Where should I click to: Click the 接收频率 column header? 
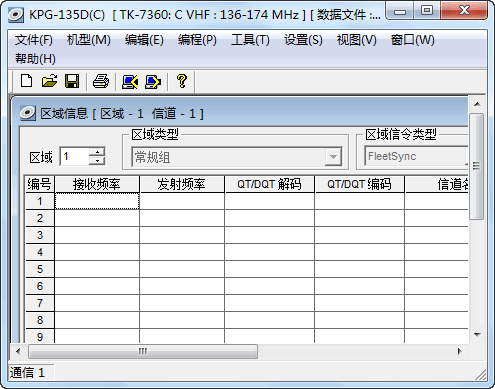[x=97, y=184]
